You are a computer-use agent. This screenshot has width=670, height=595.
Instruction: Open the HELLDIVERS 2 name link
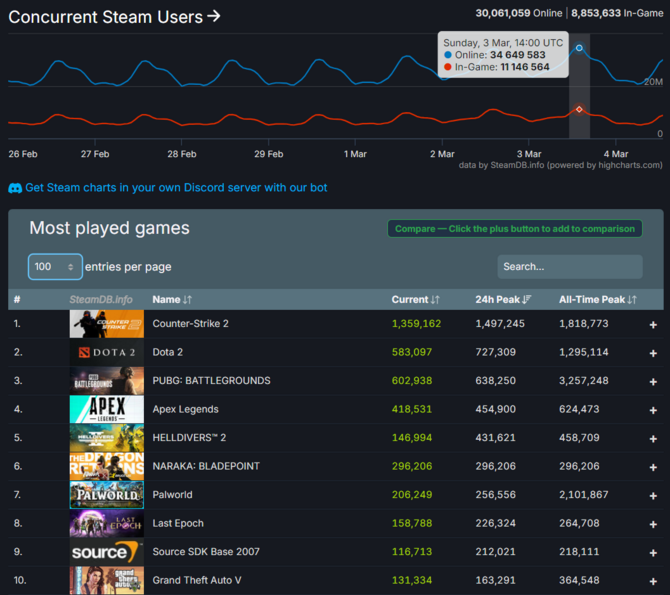pos(189,438)
